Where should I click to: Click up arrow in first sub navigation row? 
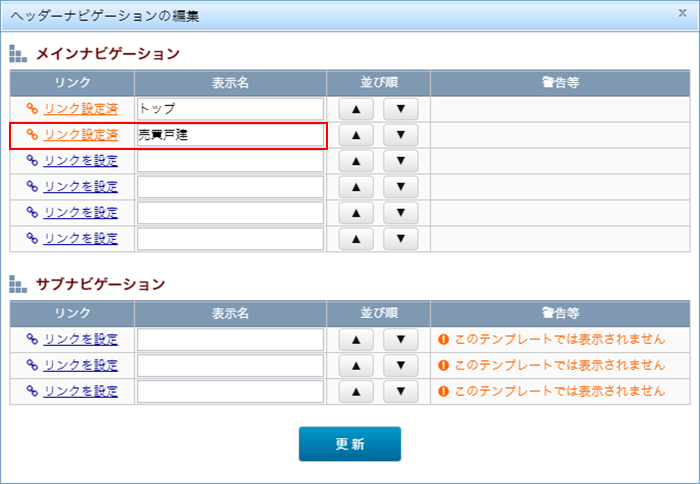pyautogui.click(x=356, y=340)
